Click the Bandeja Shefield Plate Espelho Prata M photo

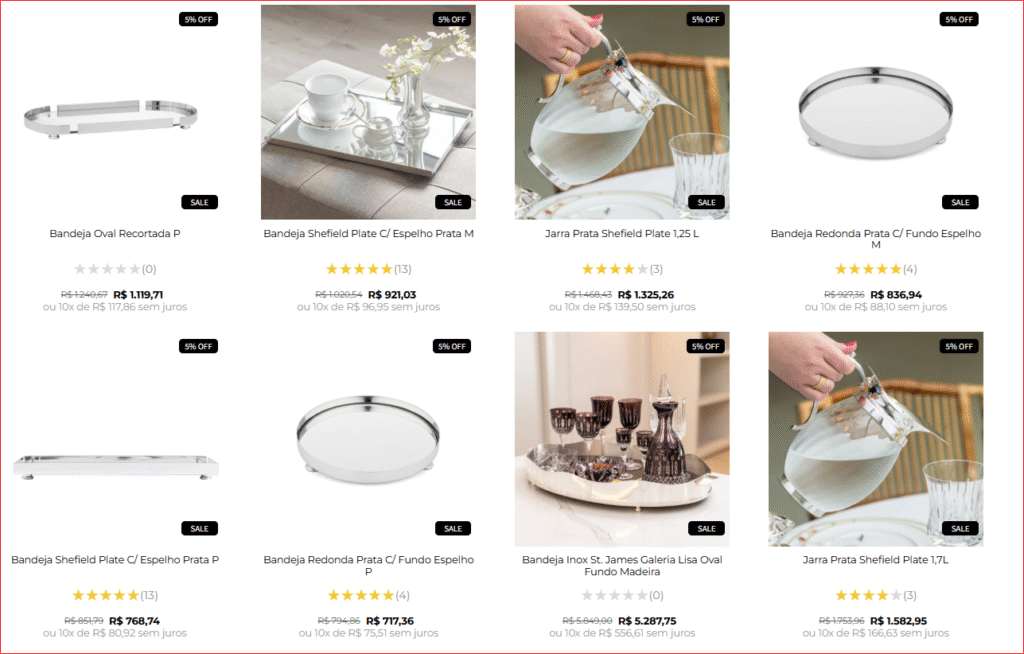pyautogui.click(x=368, y=112)
